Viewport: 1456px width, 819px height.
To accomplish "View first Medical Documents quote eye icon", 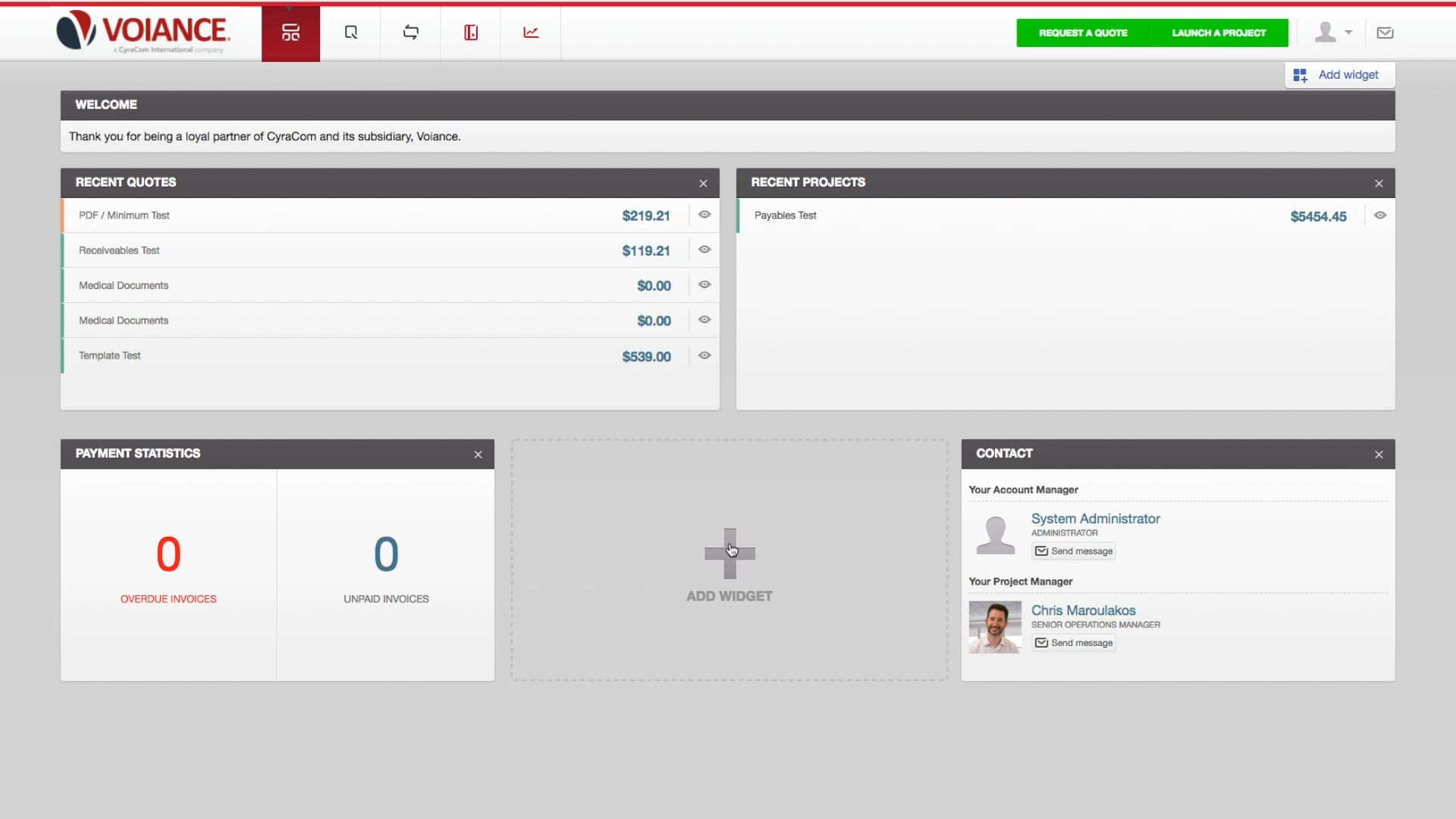I will 704,284.
